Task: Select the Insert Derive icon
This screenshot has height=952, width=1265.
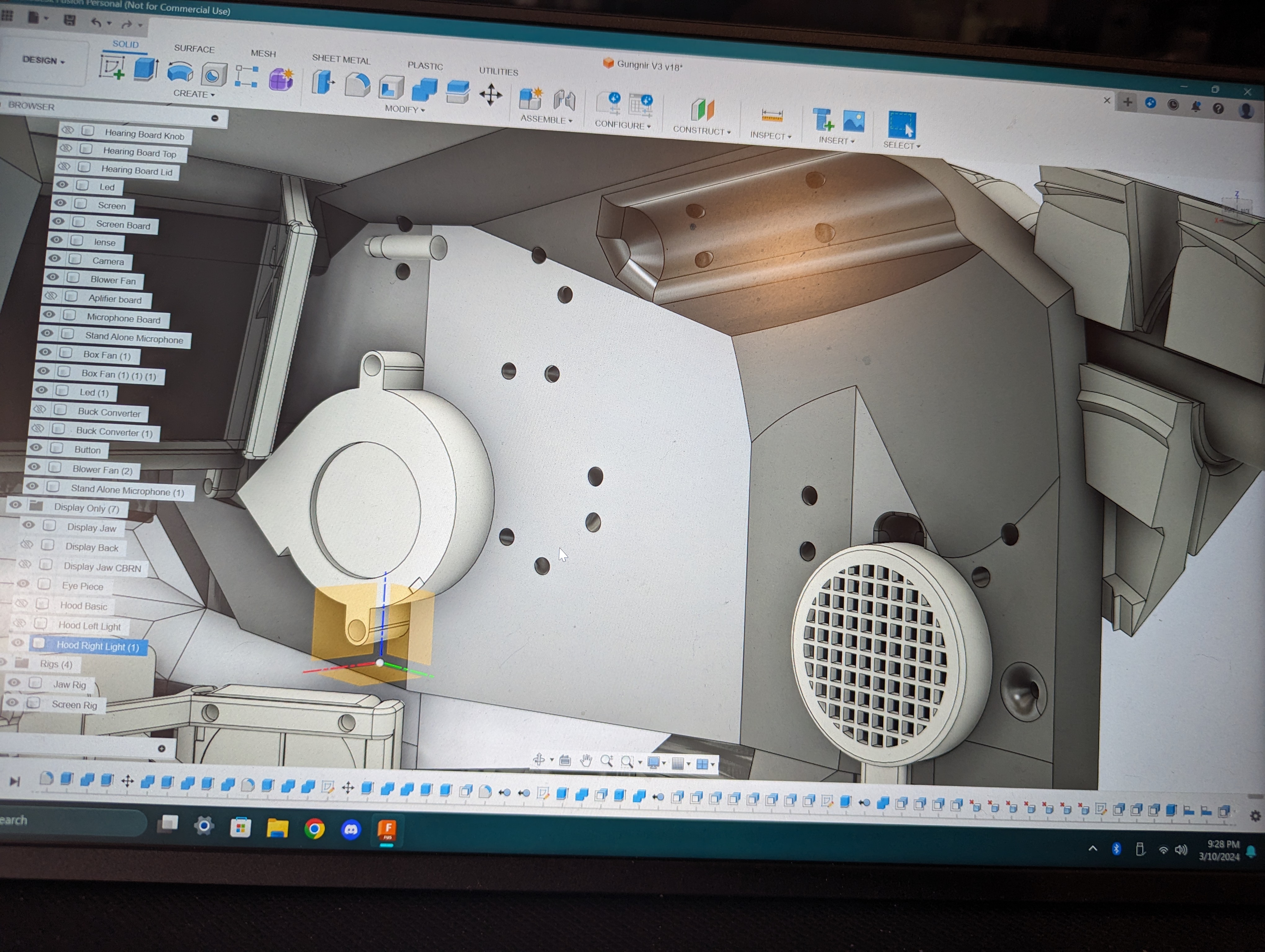Action: (x=823, y=120)
